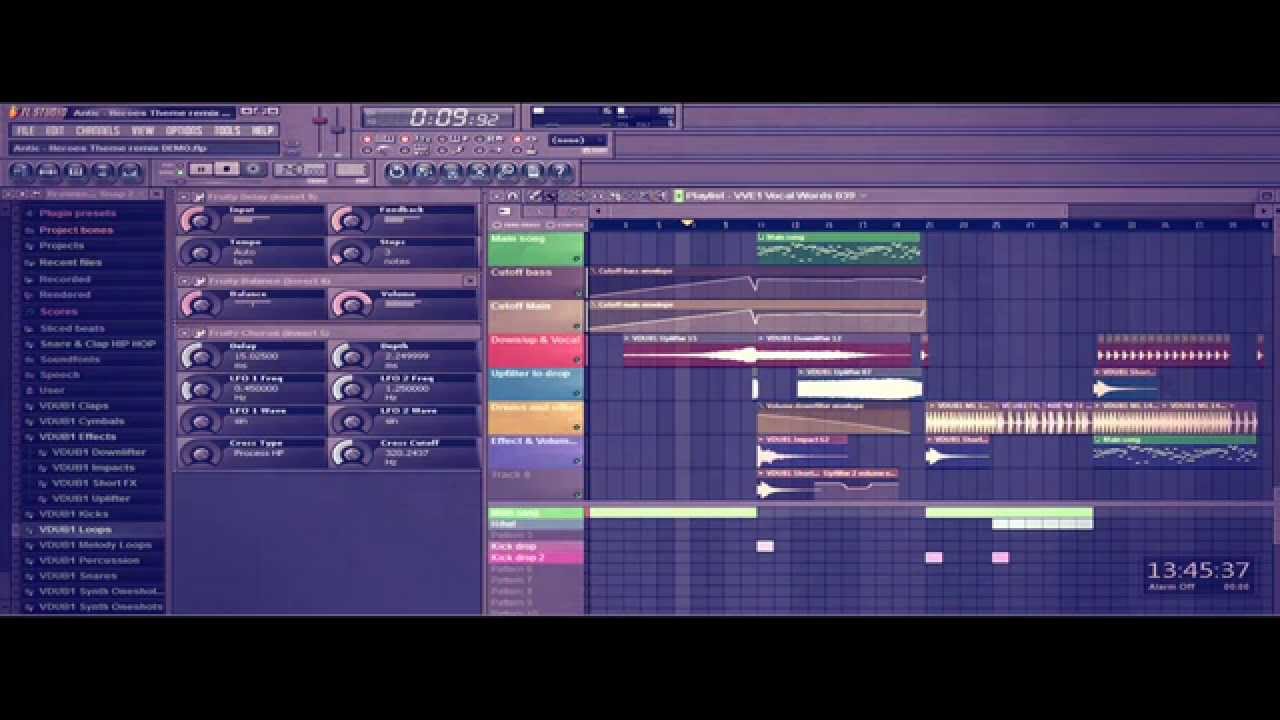The image size is (1280, 720).
Task: Select the Project bones browser item
Action: click(x=76, y=230)
